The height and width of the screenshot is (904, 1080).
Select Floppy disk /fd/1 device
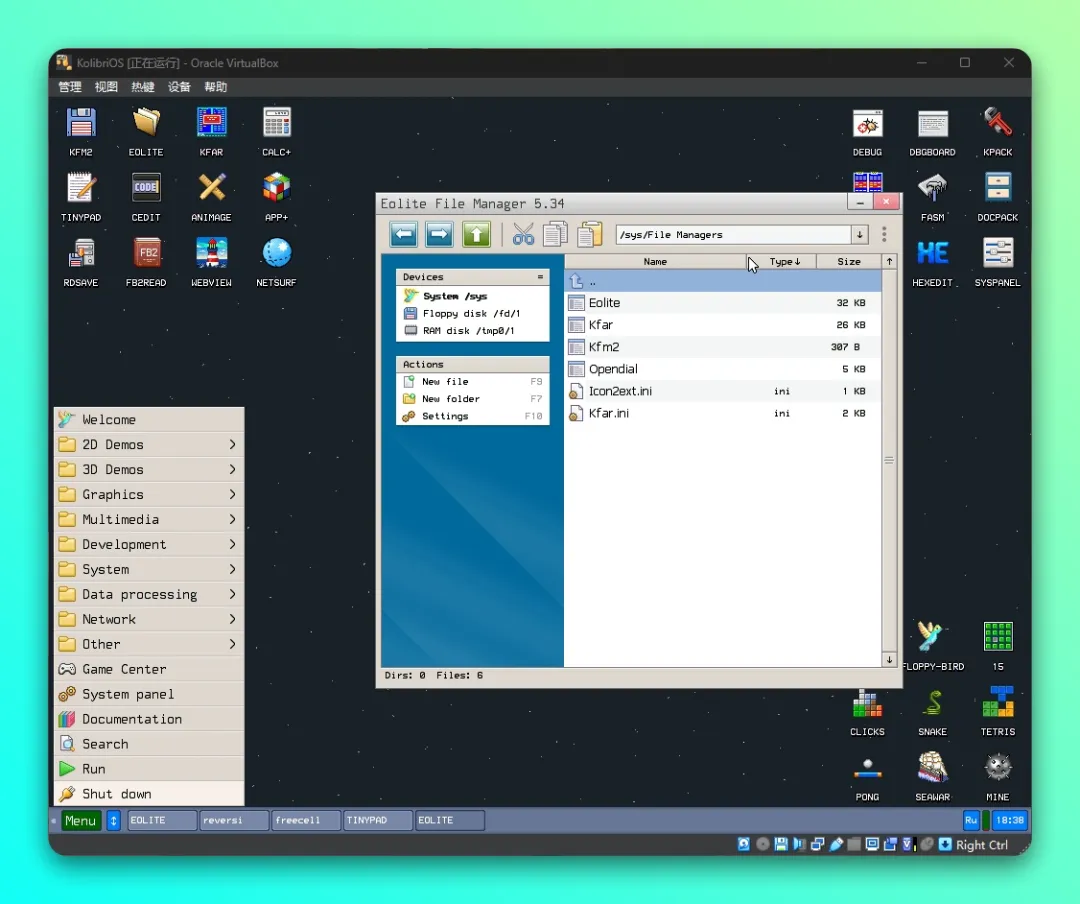coord(472,313)
